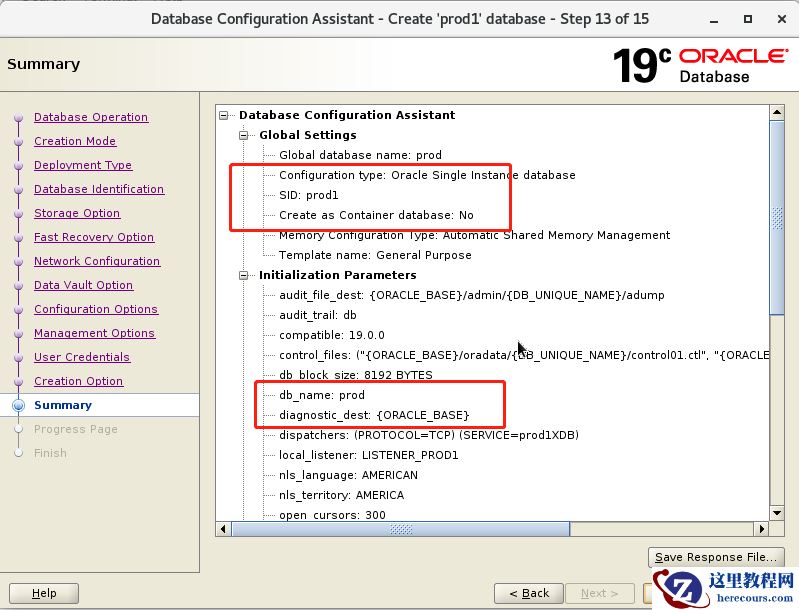Select 'db_block_size: 8192 BYTES' row
This screenshot has width=799, height=610.
click(x=356, y=375)
